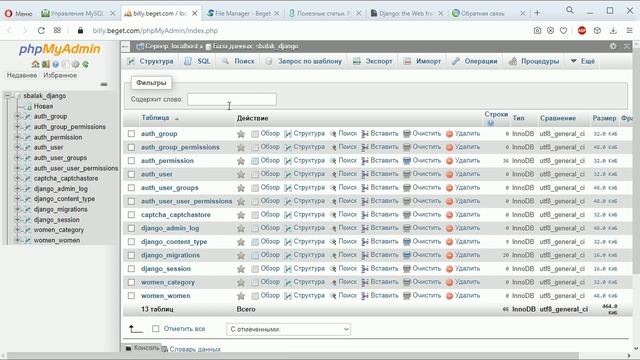Open the Opera speed dial grid icon
Viewport: 640px width, 360px height.
pyautogui.click(x=57, y=31)
